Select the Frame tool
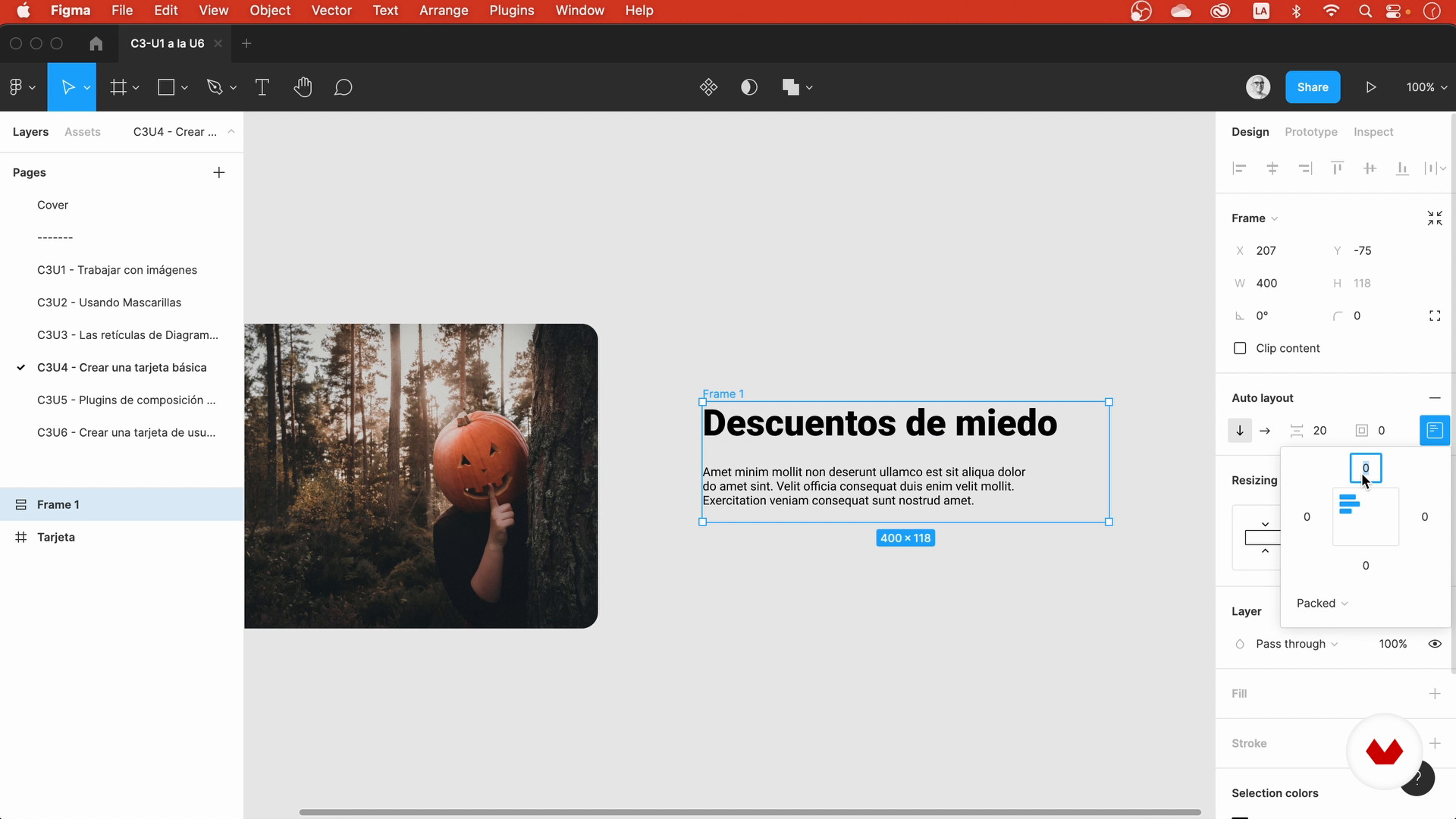Screen dimensions: 1456x819 click(118, 87)
